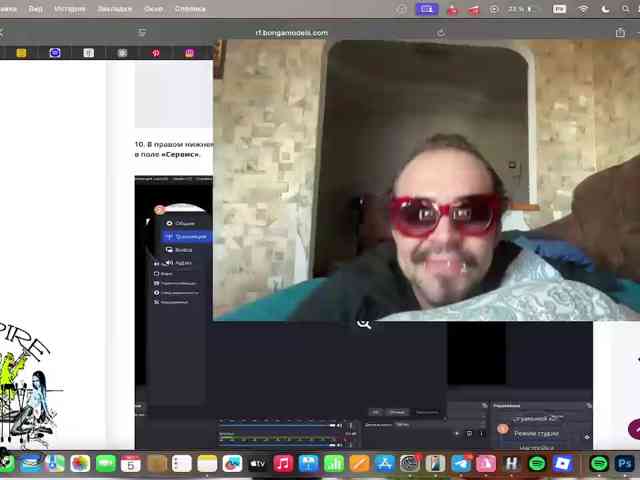Open the Safari share icon
This screenshot has width=640, height=480.
point(620,32)
